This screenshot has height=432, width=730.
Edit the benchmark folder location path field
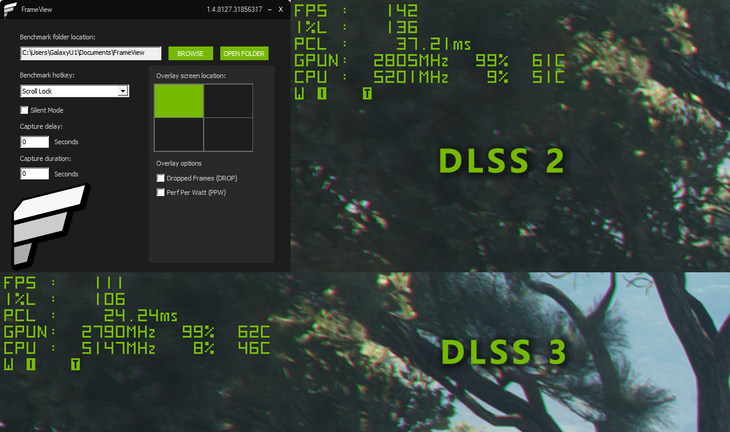[91, 53]
